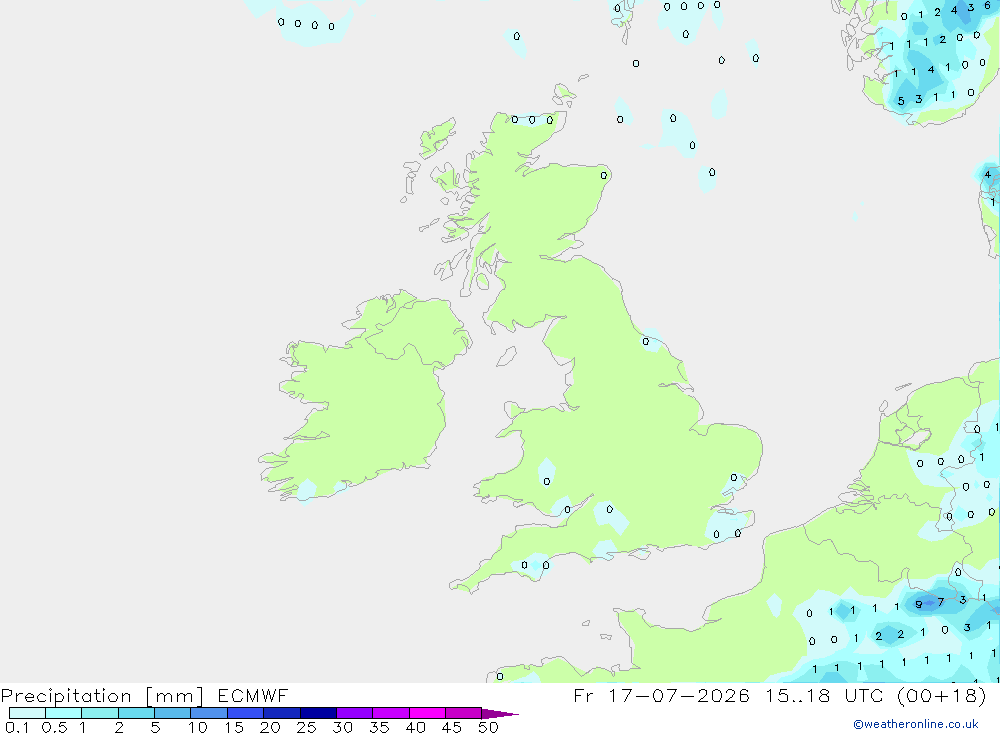Image resolution: width=1000 pixels, height=733 pixels.
Task: Pick the 0.5–1 mm legend color swatch
Action: click(64, 713)
